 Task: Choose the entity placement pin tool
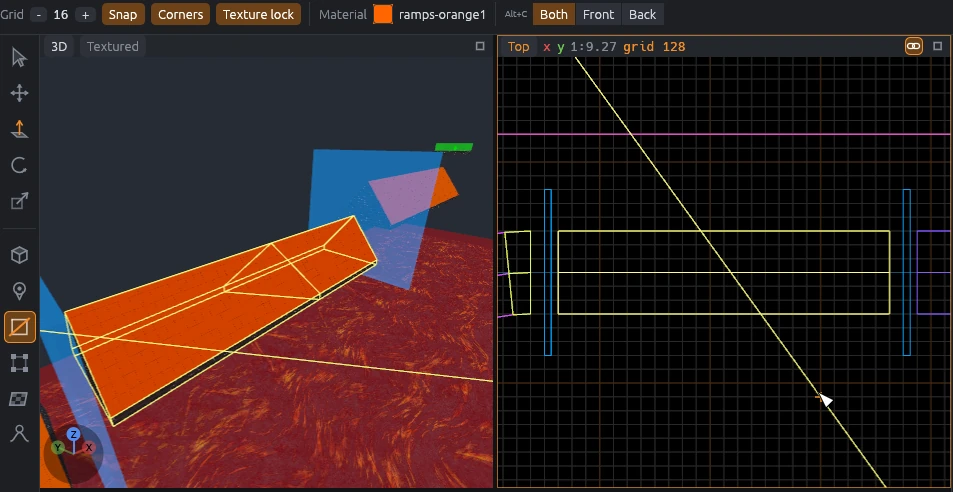tap(19, 291)
